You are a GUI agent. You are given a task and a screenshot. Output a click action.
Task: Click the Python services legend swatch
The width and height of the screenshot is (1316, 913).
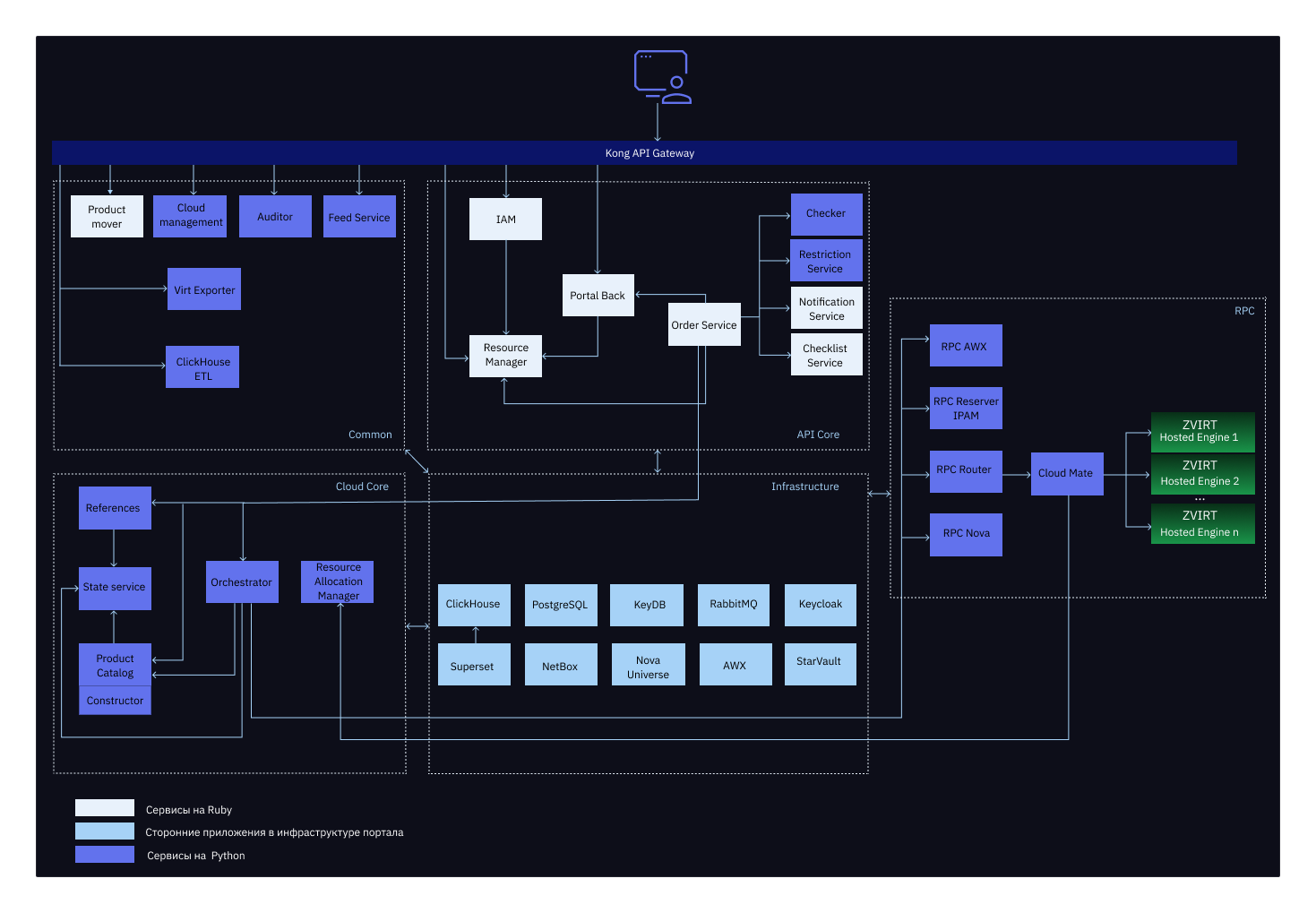pos(105,855)
